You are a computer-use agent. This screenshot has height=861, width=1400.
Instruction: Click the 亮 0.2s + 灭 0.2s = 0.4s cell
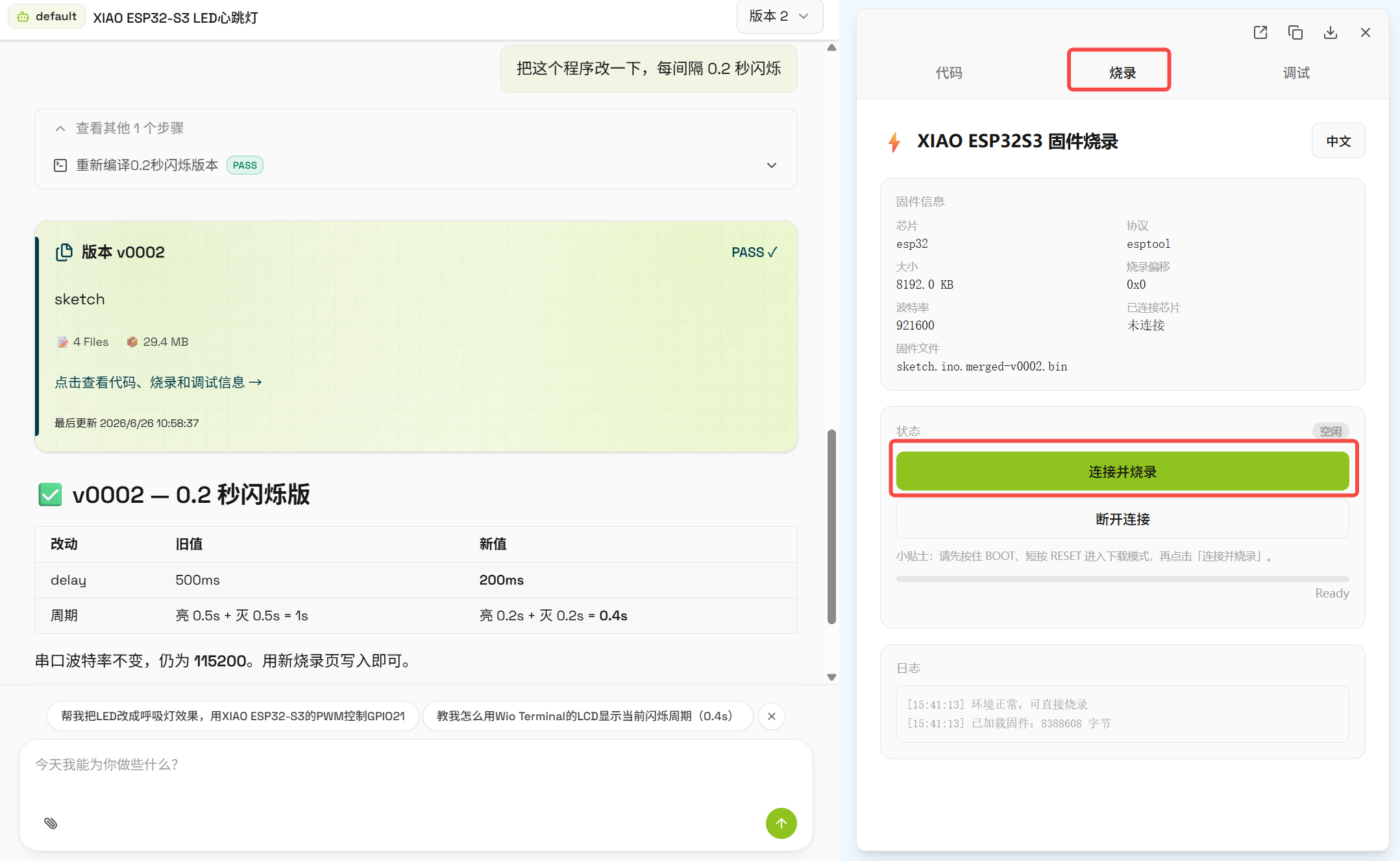553,616
